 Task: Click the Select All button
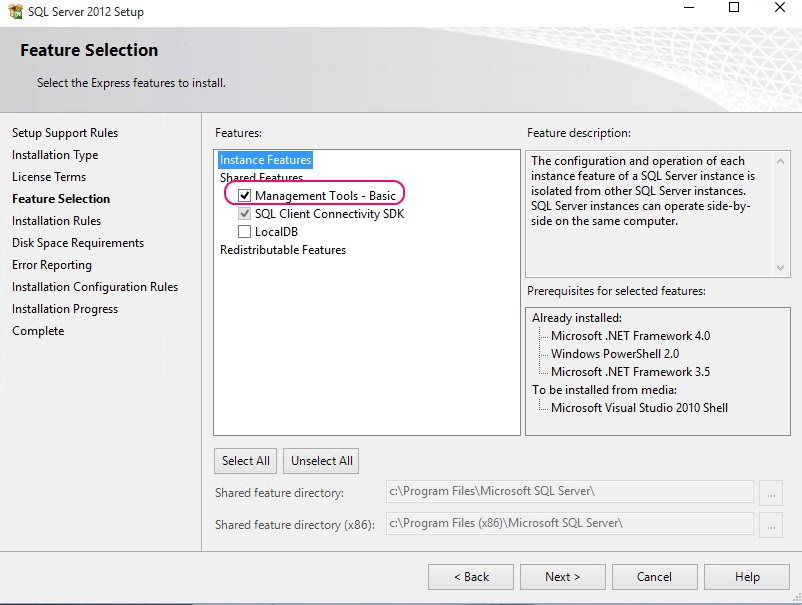246,461
